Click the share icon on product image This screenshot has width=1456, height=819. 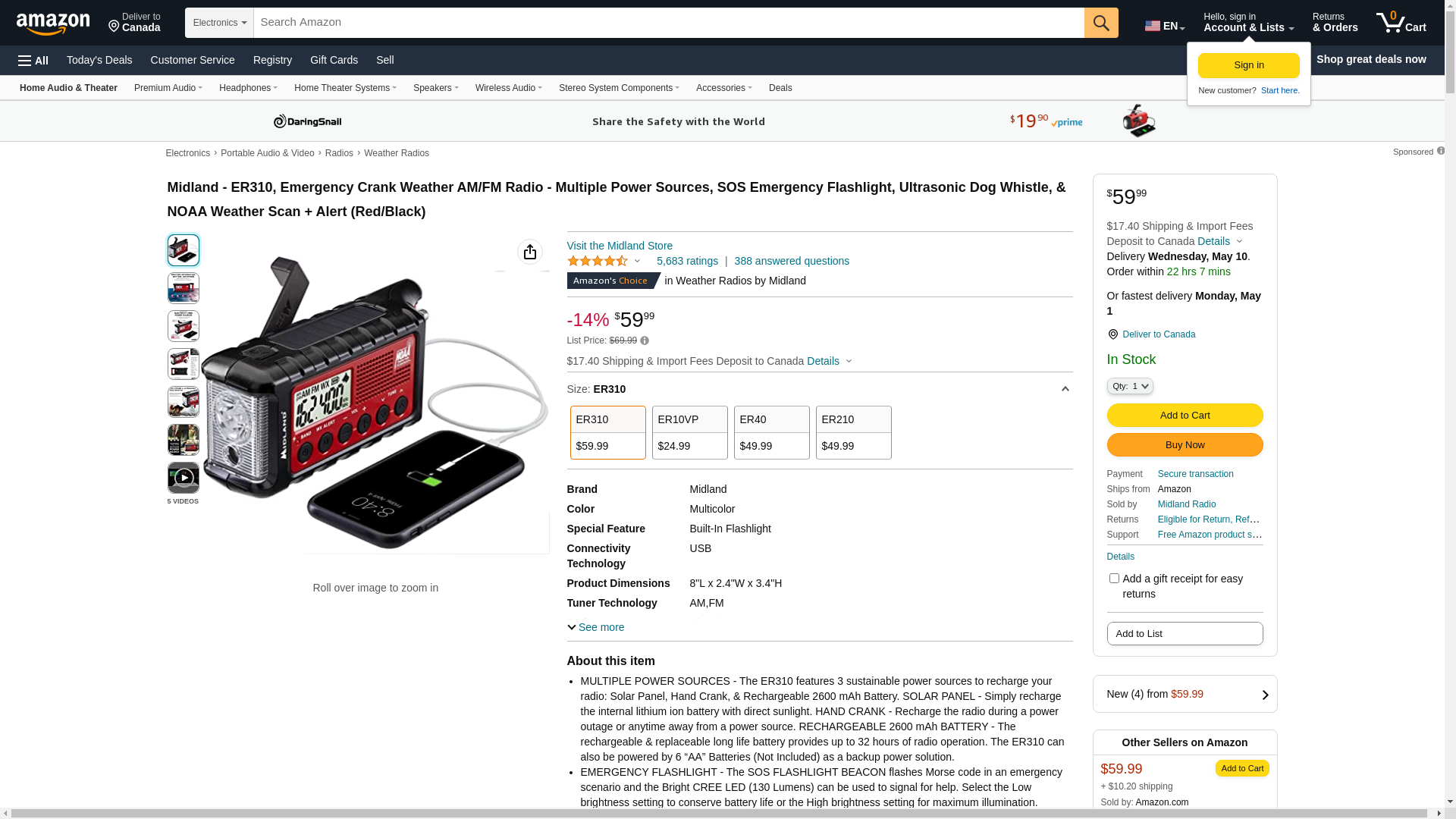click(529, 252)
